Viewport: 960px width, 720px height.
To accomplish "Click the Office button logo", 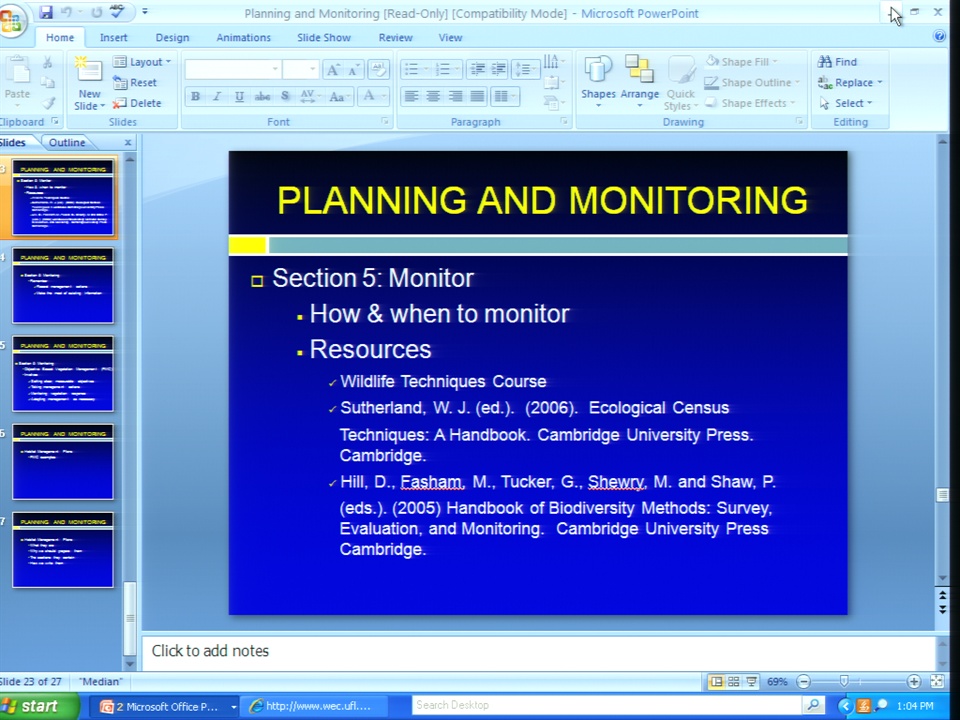I will click(11, 20).
